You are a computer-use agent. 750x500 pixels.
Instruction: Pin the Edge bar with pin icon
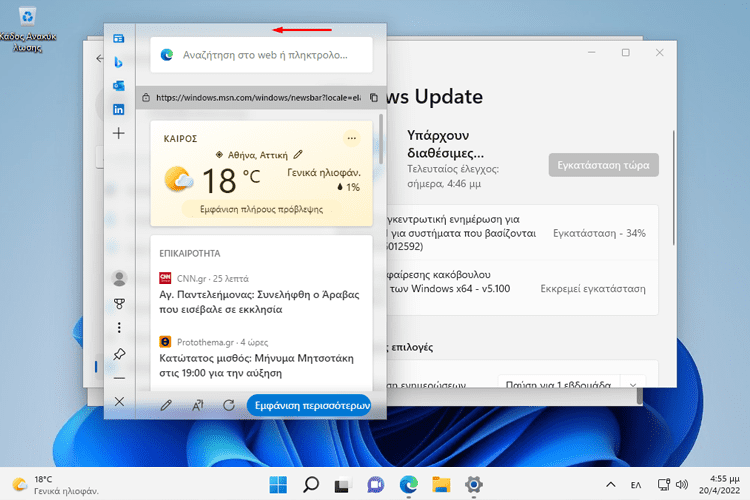(x=119, y=354)
